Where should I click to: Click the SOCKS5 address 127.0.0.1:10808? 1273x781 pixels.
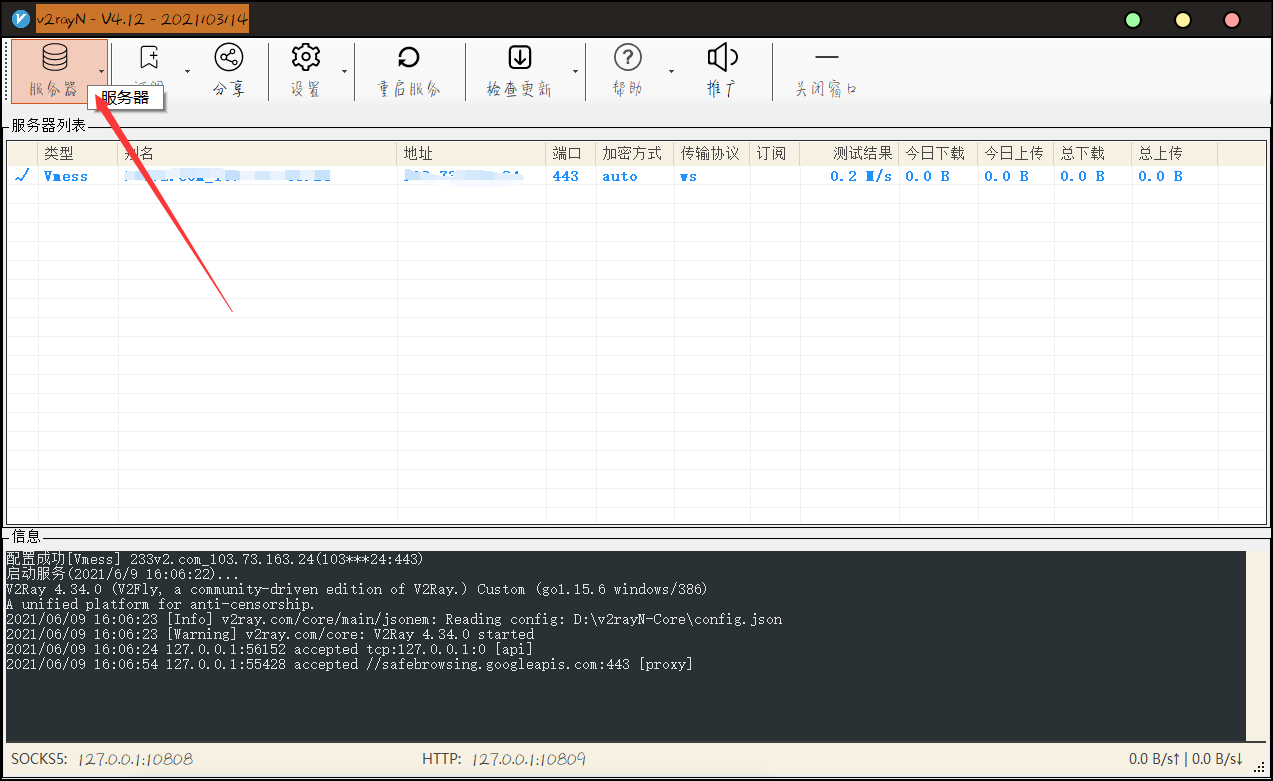click(x=136, y=759)
